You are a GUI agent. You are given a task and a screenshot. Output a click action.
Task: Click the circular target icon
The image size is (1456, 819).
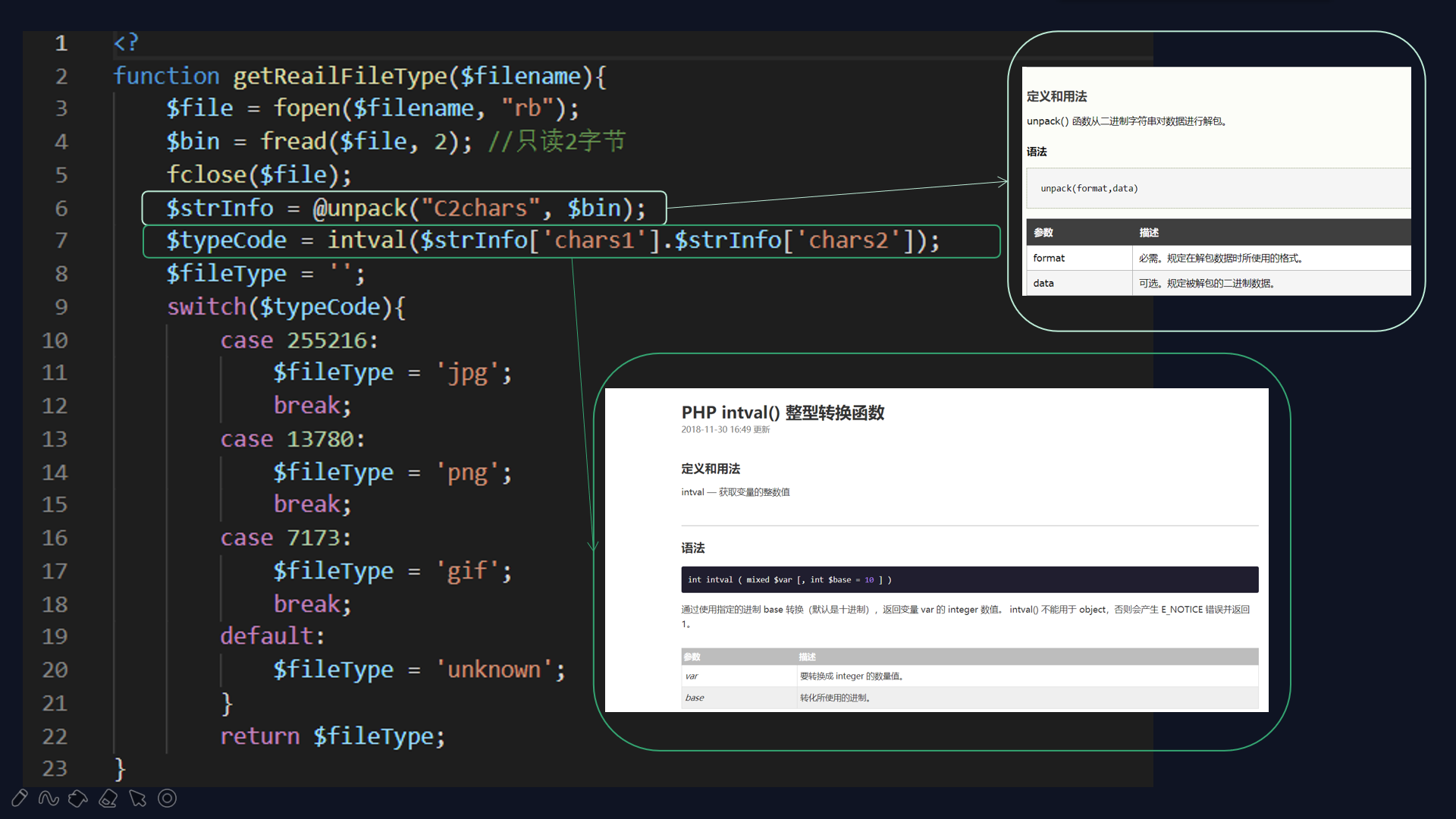pyautogui.click(x=167, y=798)
